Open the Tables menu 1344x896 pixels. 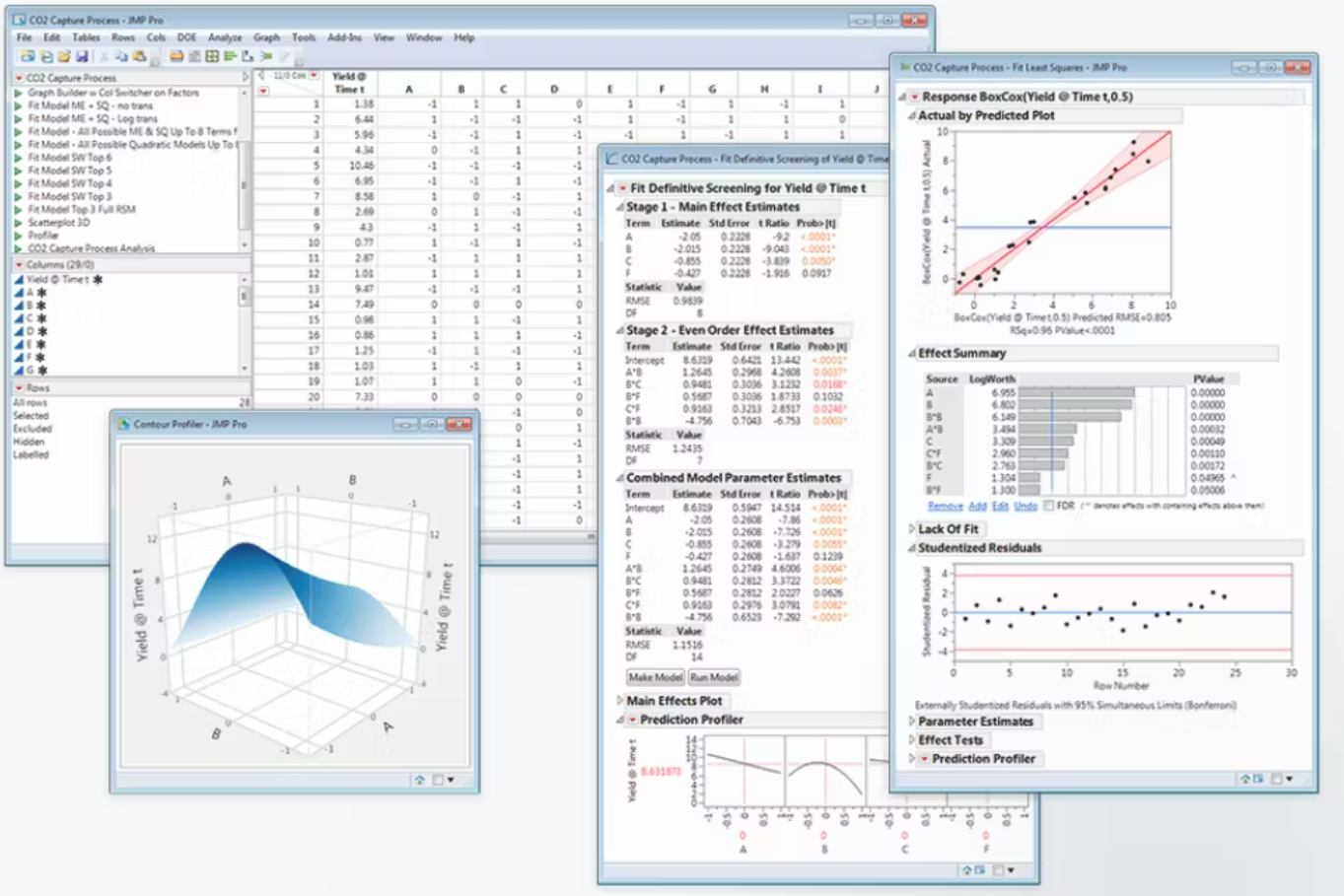coord(86,37)
